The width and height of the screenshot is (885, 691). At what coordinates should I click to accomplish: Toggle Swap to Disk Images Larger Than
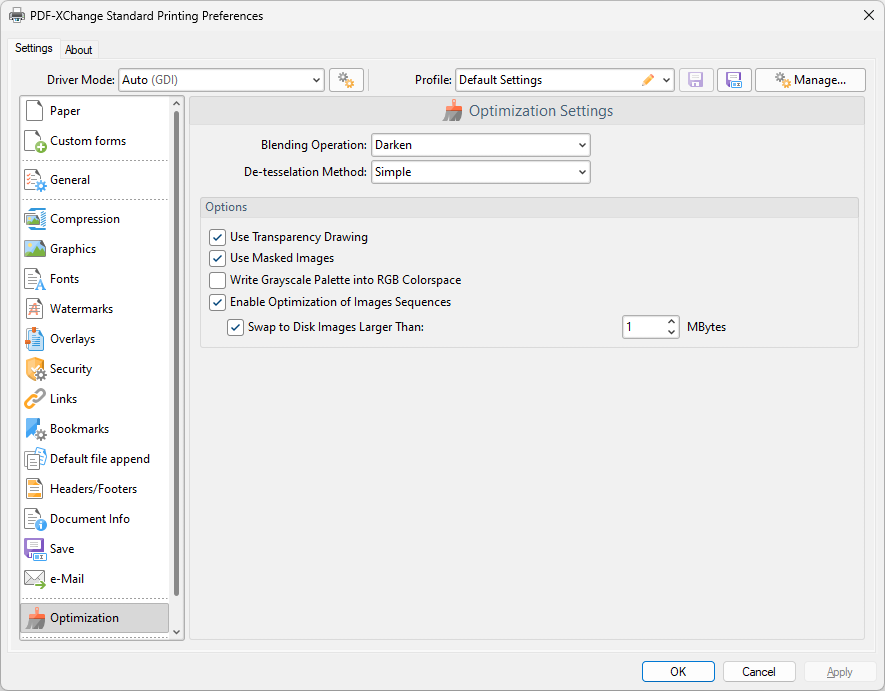(235, 327)
